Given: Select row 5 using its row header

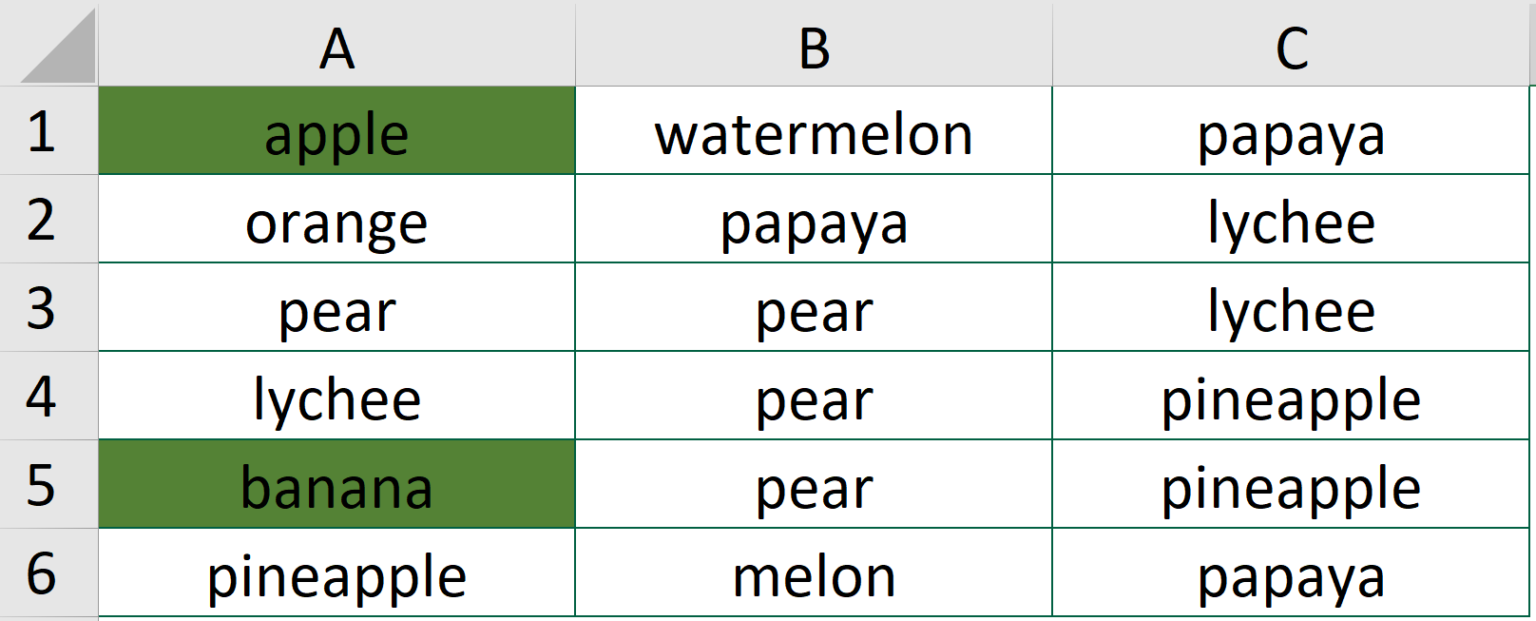Looking at the screenshot, I should pyautogui.click(x=47, y=486).
